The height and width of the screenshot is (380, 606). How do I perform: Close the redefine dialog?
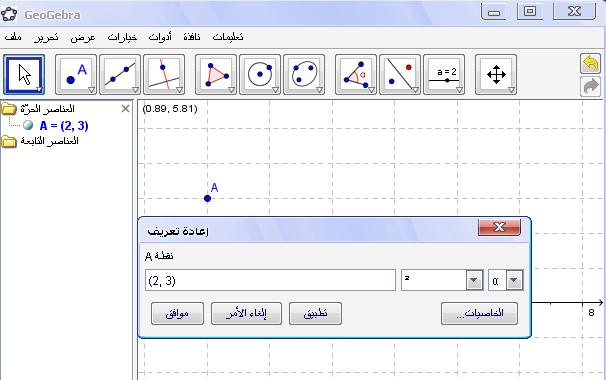[499, 227]
